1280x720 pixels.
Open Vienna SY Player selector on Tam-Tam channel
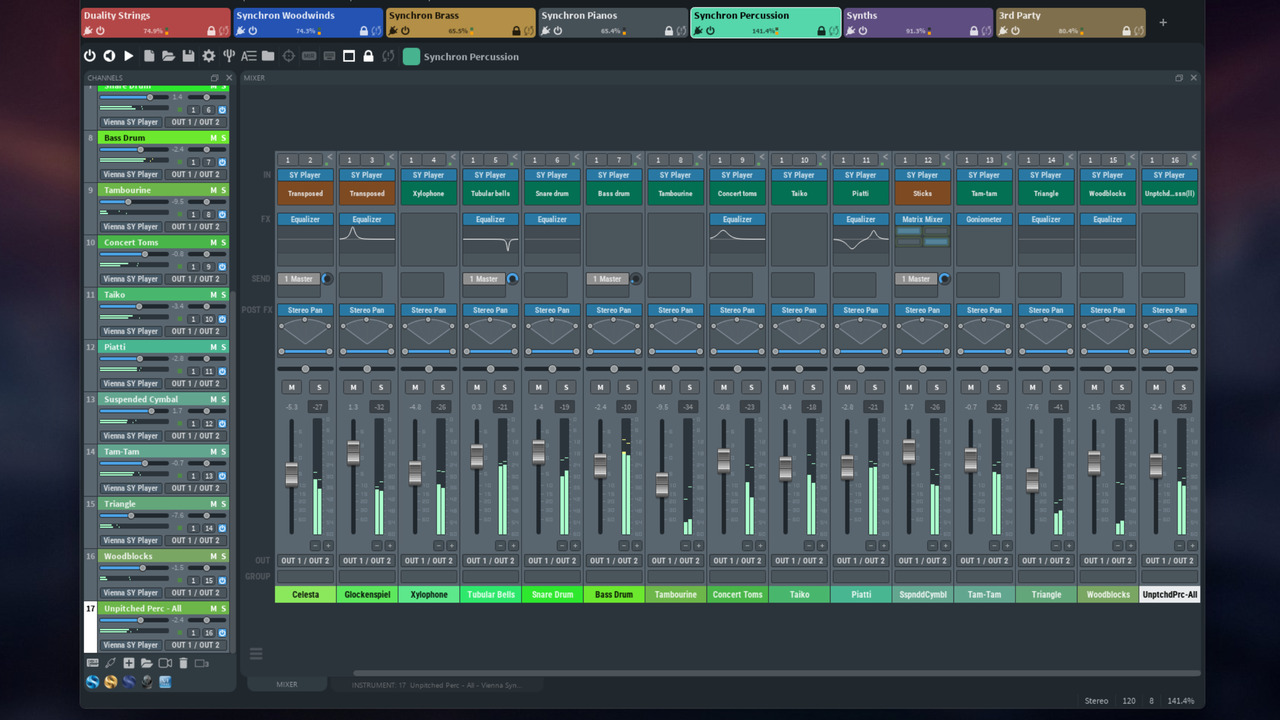tap(130, 488)
